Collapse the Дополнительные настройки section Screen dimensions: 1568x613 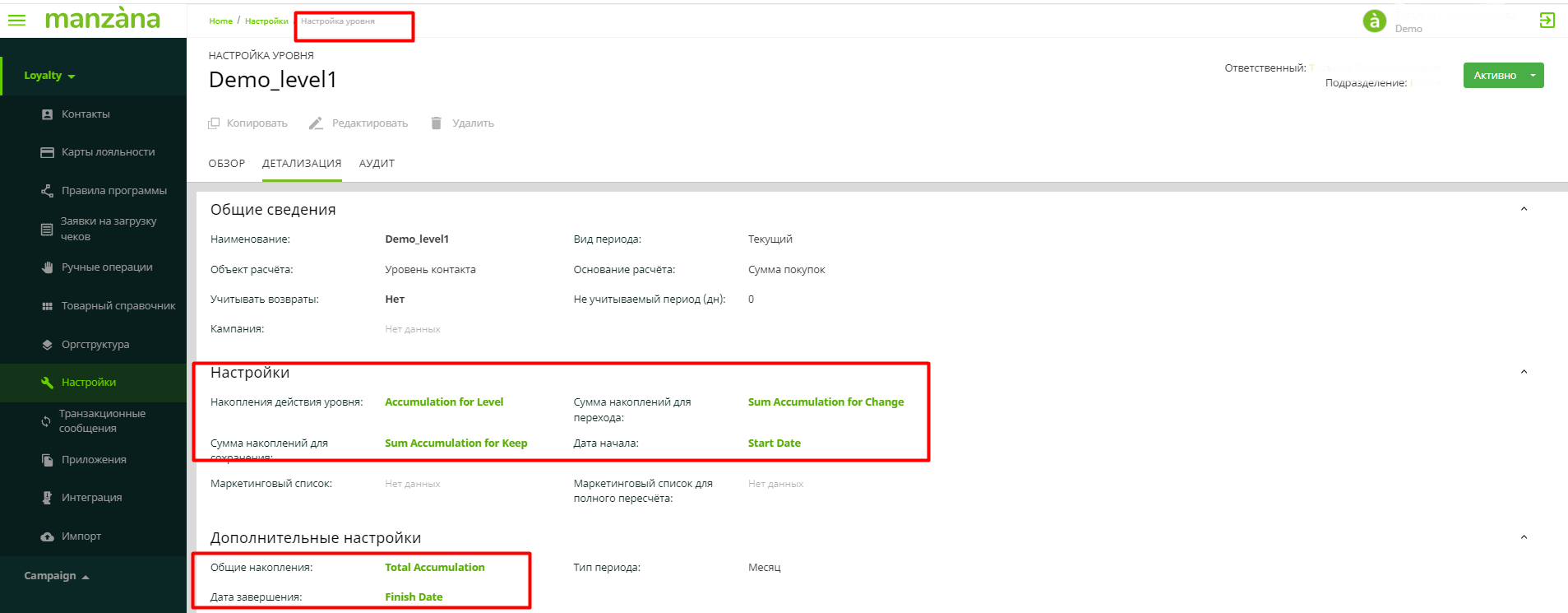1524,537
